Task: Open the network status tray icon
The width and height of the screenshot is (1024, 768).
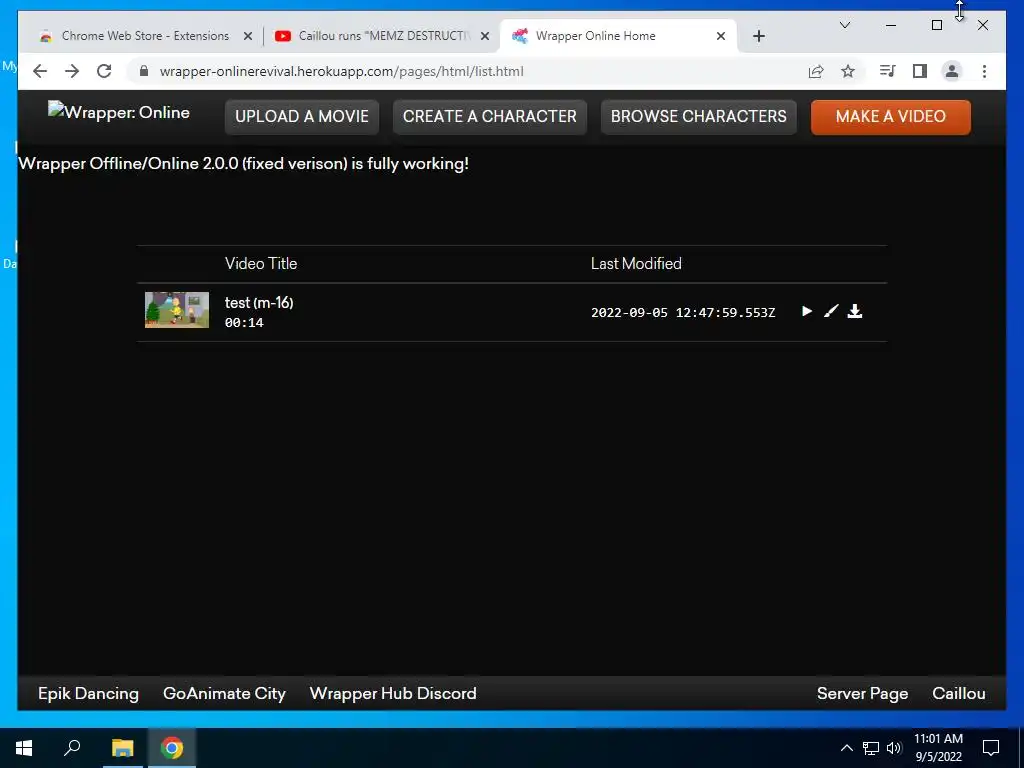Action: pos(871,748)
